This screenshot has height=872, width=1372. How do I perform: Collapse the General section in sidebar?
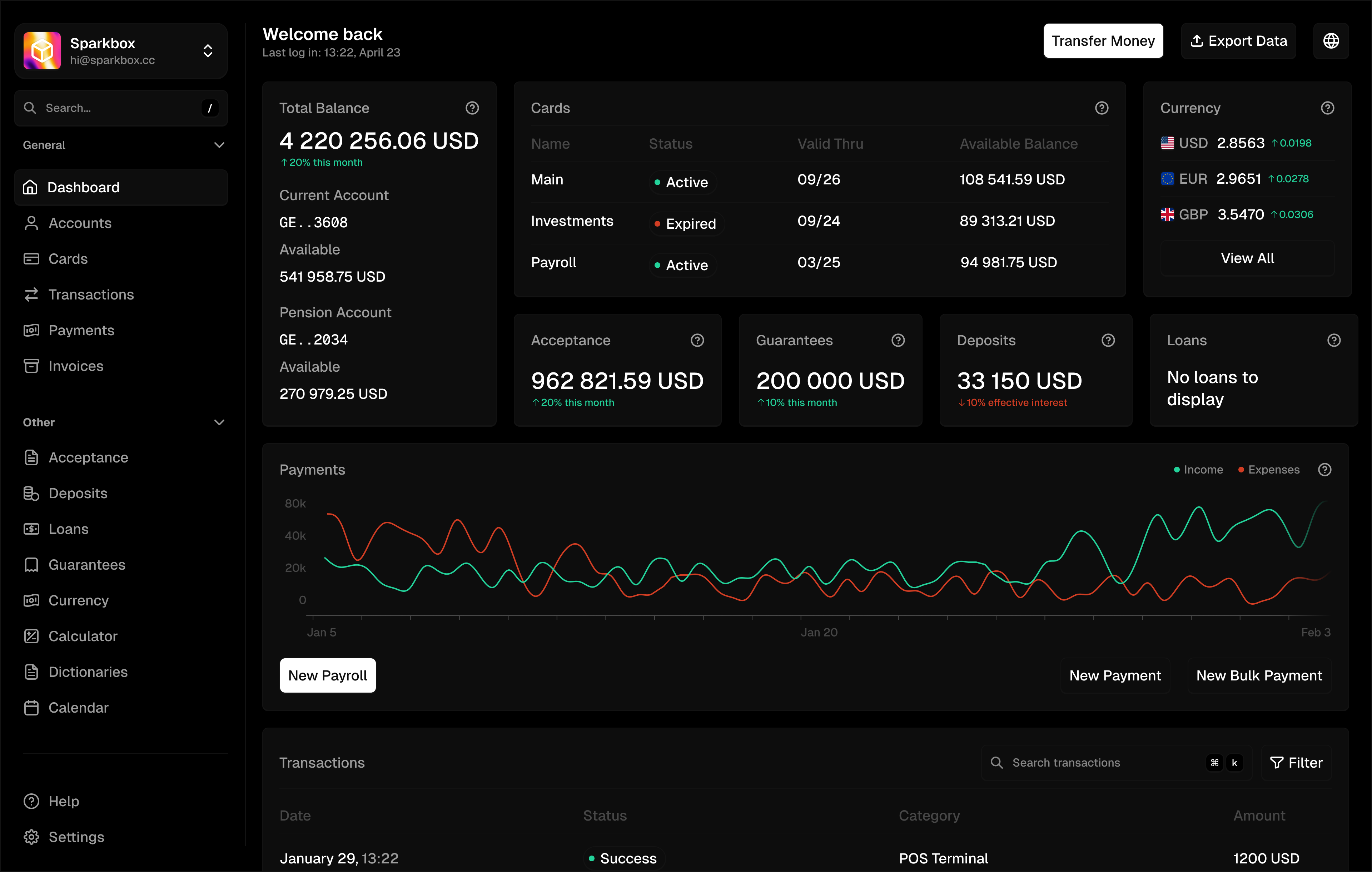click(219, 145)
